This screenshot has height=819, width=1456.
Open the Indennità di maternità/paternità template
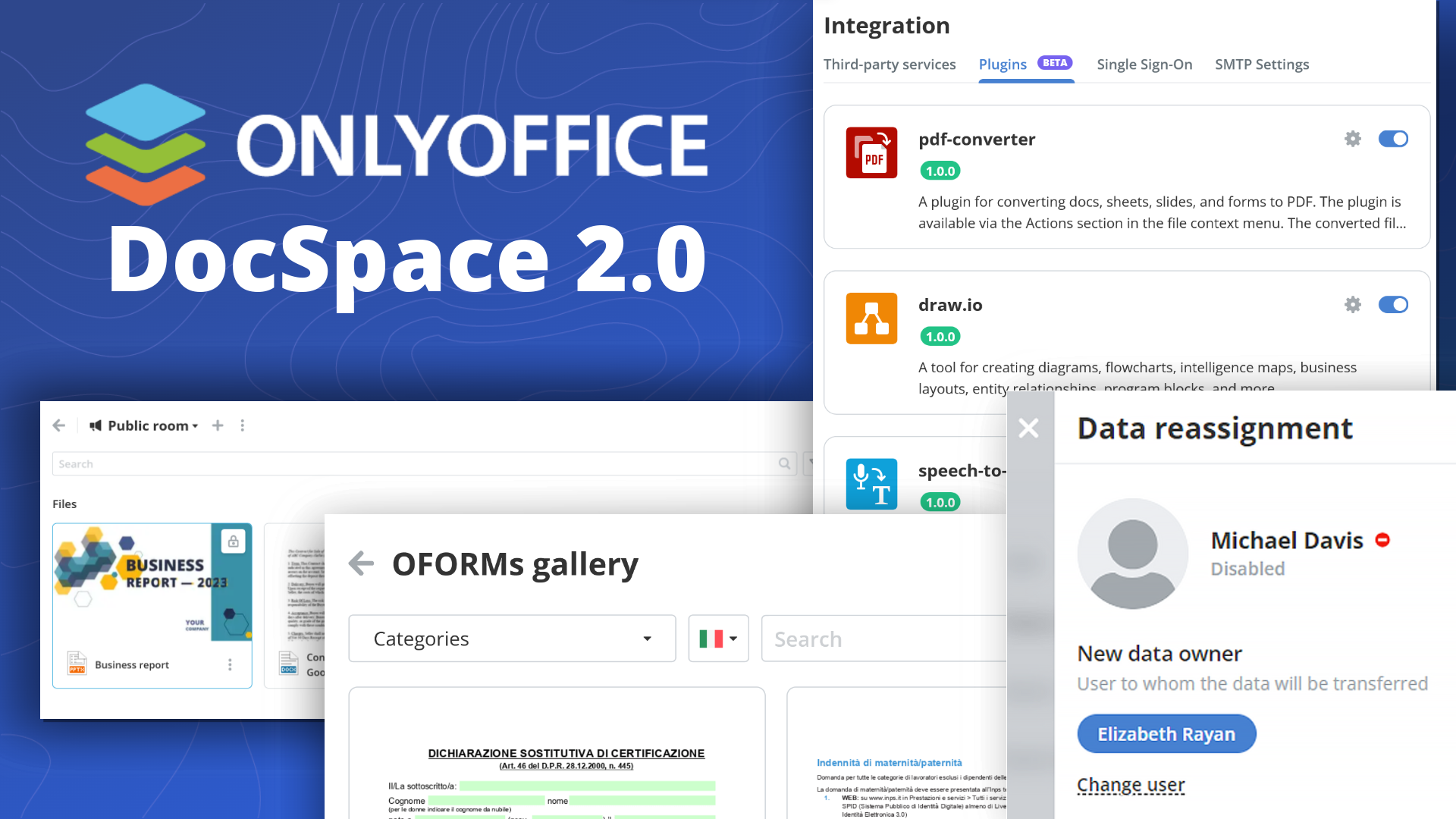click(x=897, y=753)
